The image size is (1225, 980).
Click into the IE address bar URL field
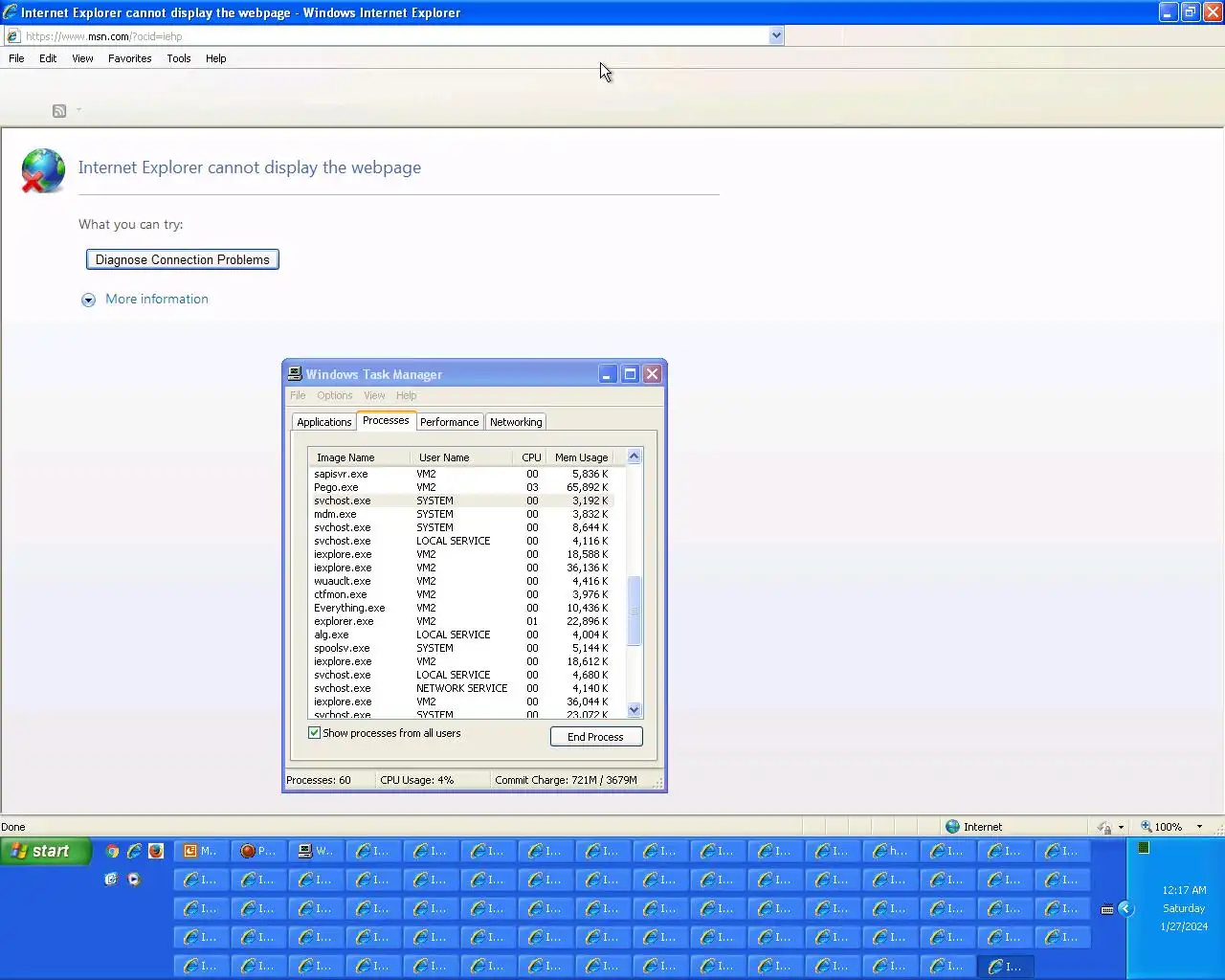[392, 36]
